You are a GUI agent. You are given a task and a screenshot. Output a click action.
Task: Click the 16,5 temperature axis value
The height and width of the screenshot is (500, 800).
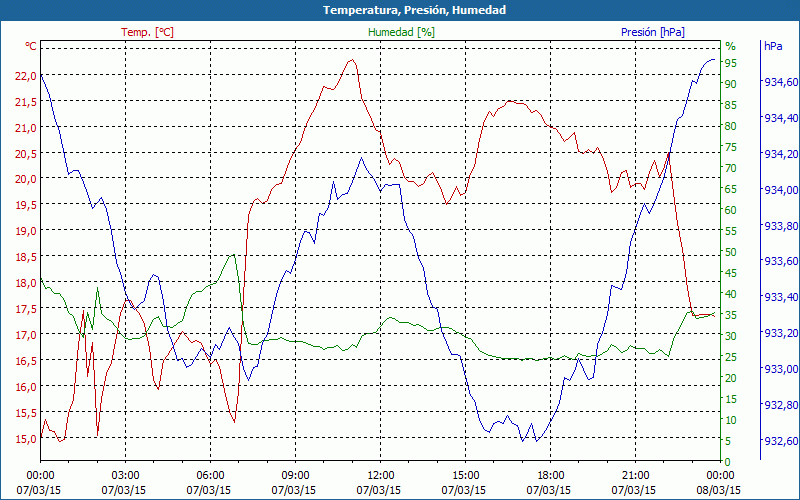tap(26, 361)
